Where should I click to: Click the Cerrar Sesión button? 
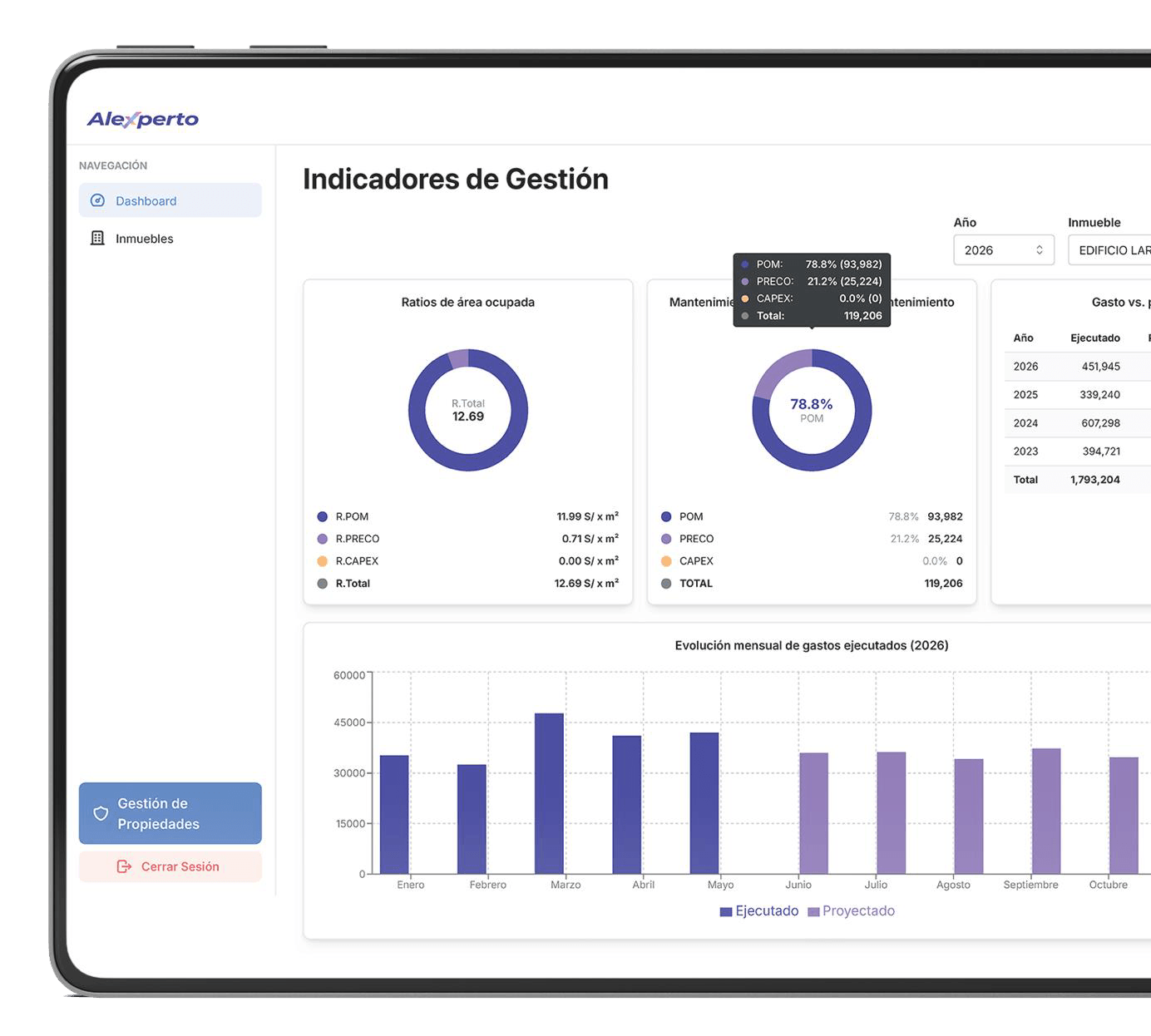click(170, 866)
